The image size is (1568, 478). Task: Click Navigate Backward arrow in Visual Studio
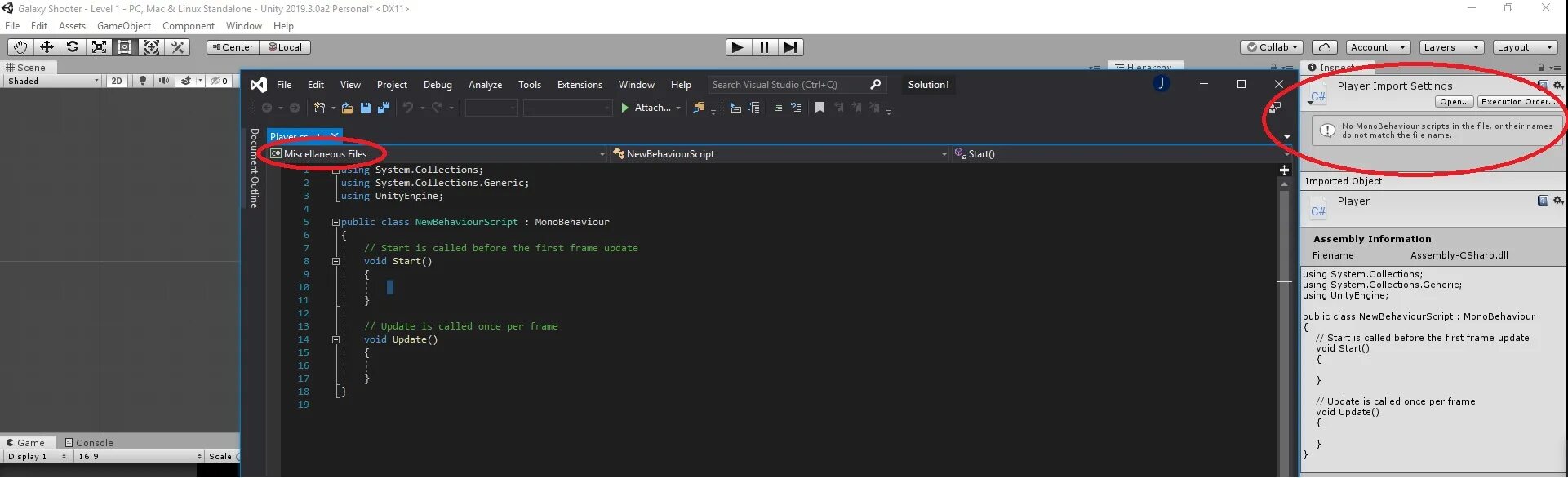[x=266, y=108]
